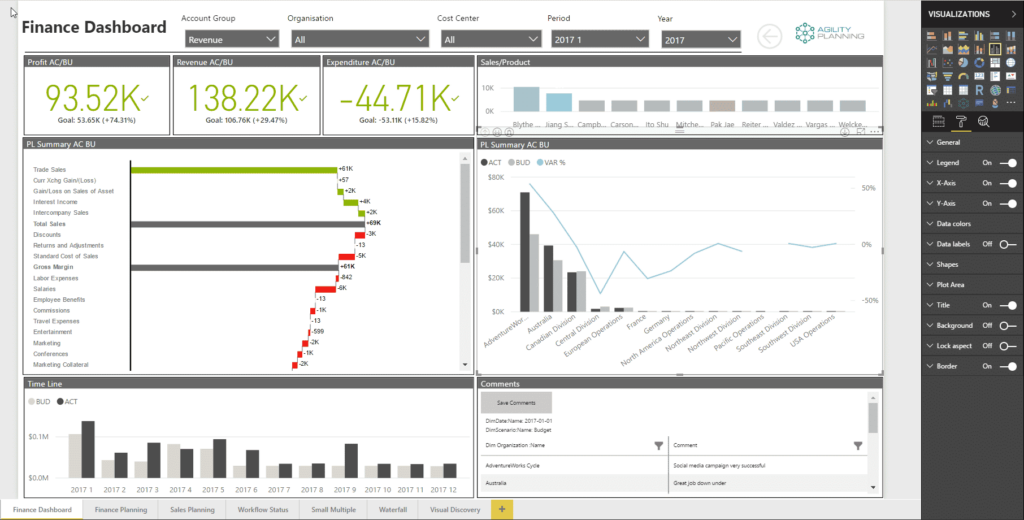Open the Format paint roller tab
Screen dimensions: 1024x520
961,122
